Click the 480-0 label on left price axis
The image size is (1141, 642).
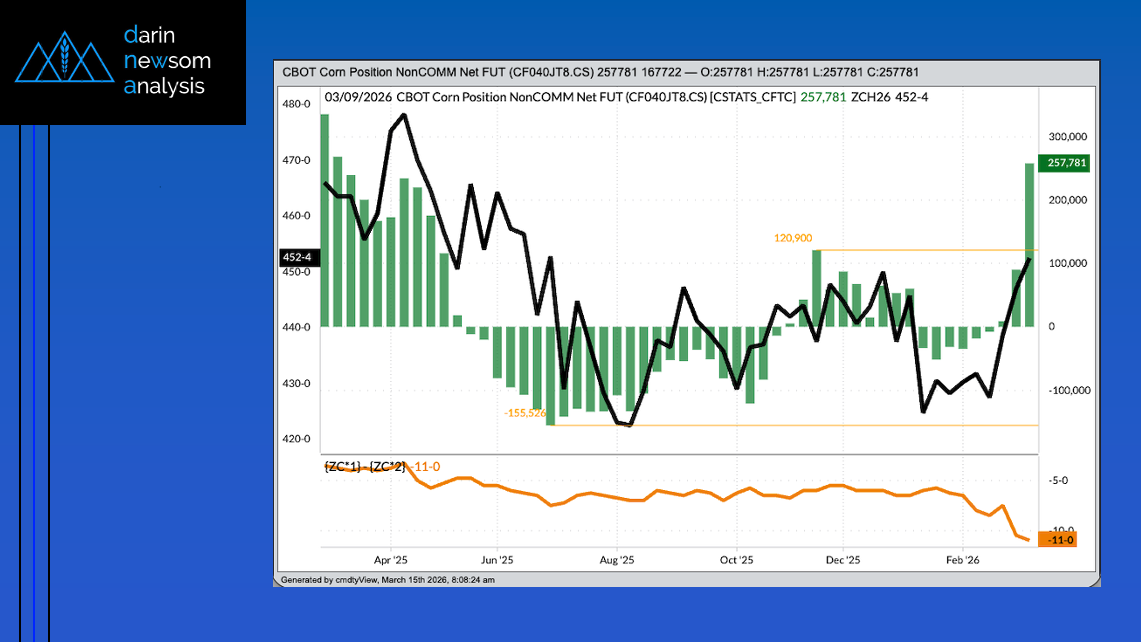[x=296, y=104]
